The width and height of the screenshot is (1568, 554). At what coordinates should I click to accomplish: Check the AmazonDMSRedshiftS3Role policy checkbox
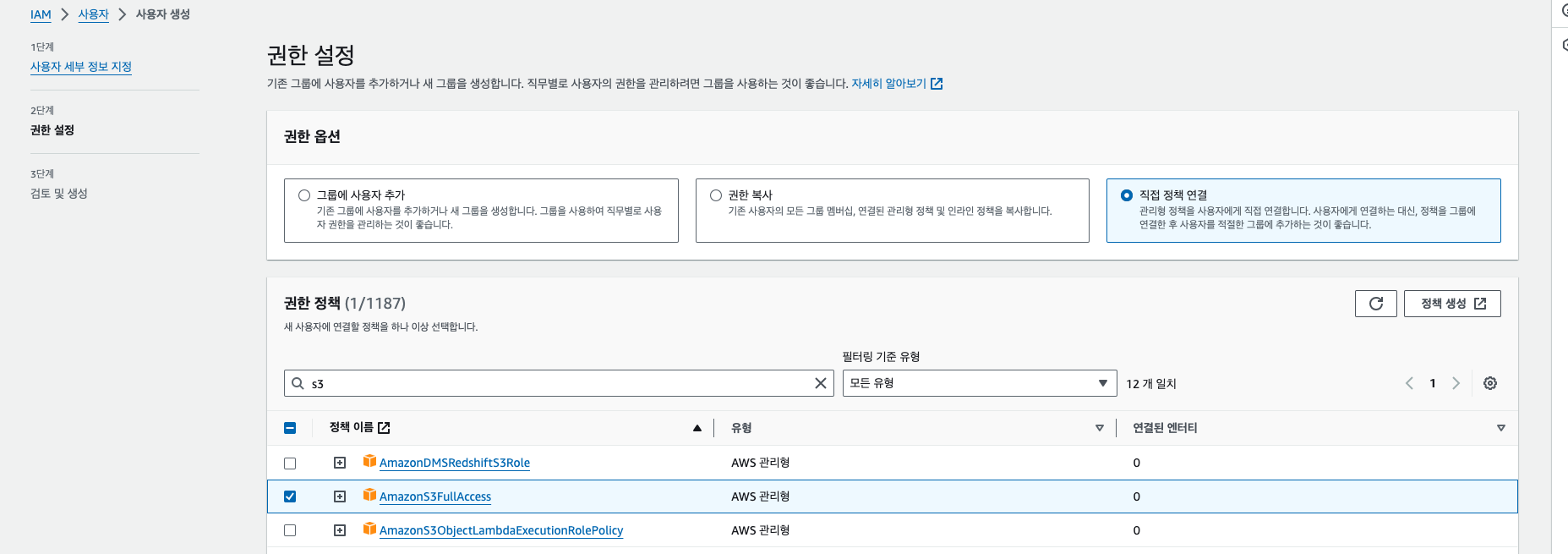pyautogui.click(x=290, y=463)
